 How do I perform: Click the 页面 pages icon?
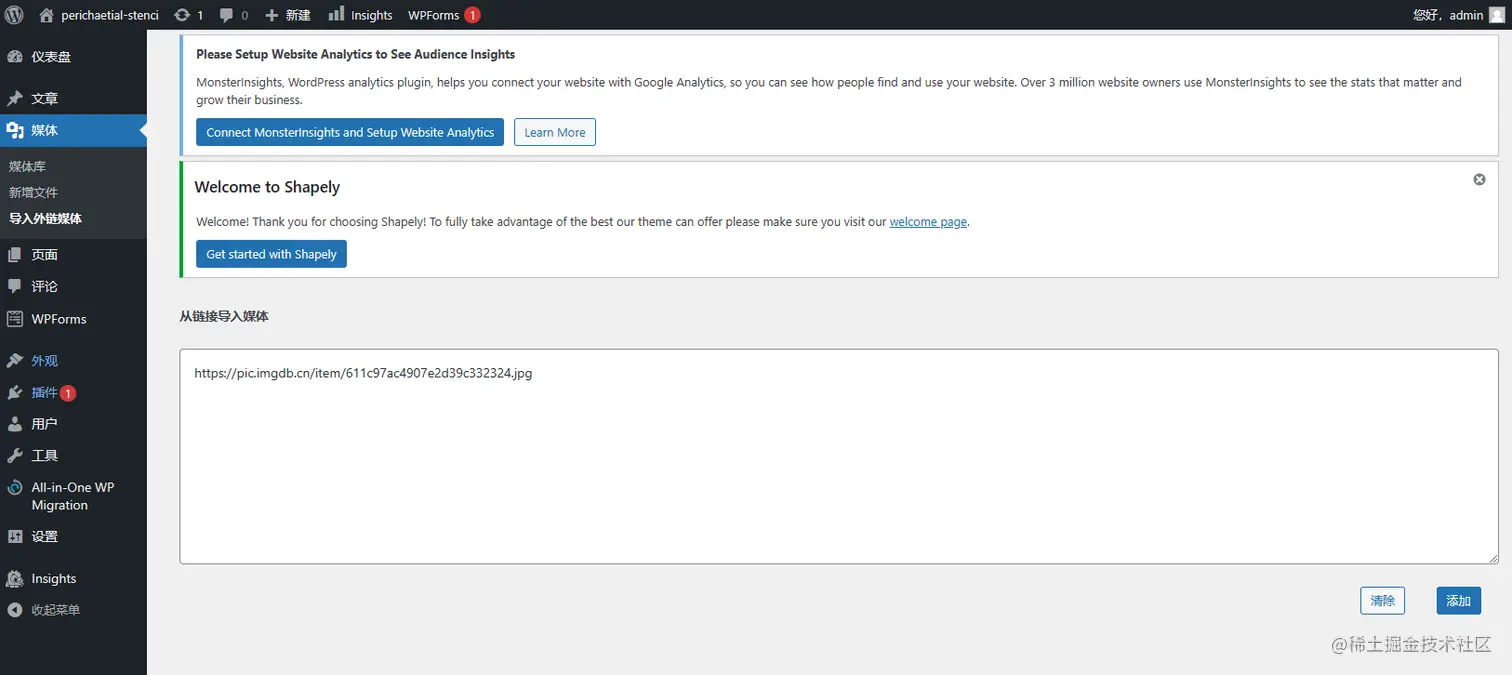15,255
